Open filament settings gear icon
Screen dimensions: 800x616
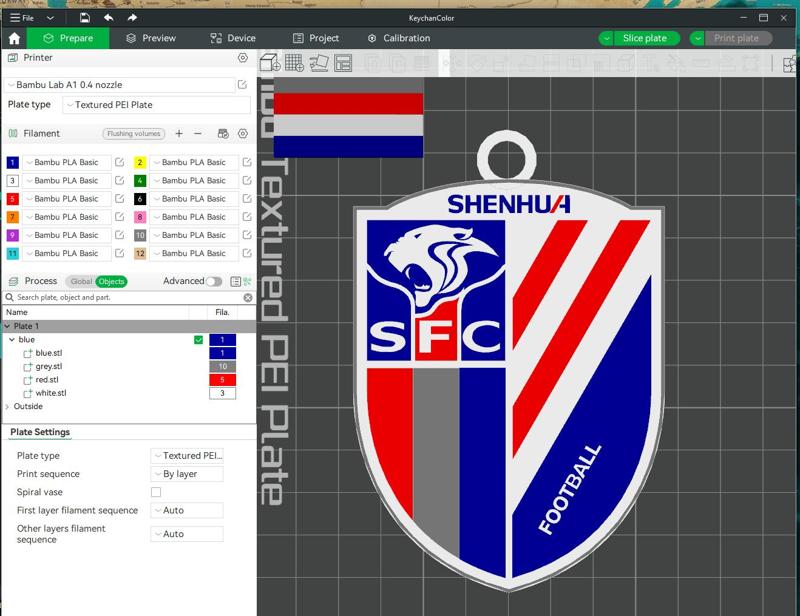click(x=243, y=134)
